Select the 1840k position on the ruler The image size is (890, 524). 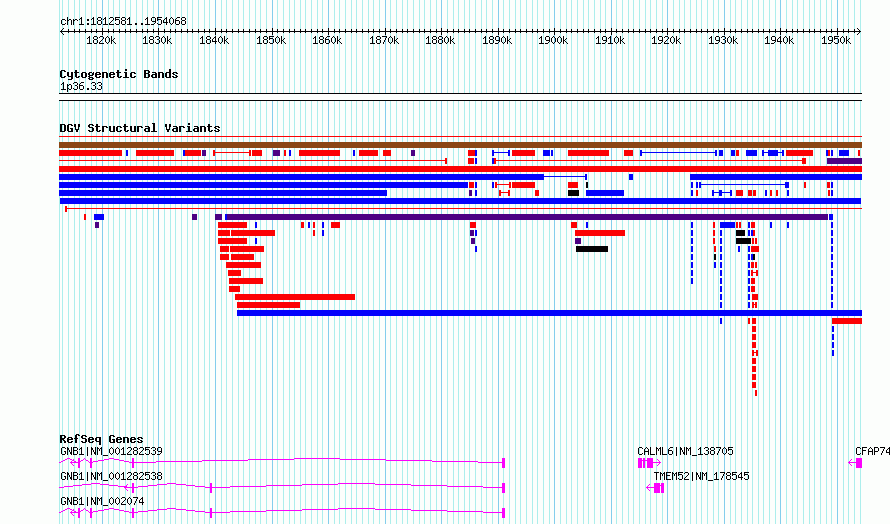pyautogui.click(x=214, y=41)
